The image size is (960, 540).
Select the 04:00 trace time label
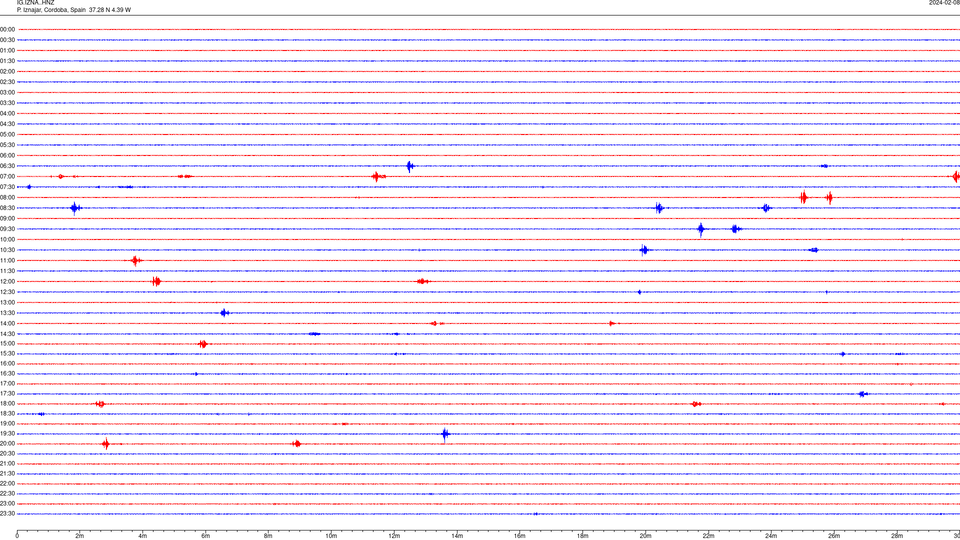click(x=7, y=113)
